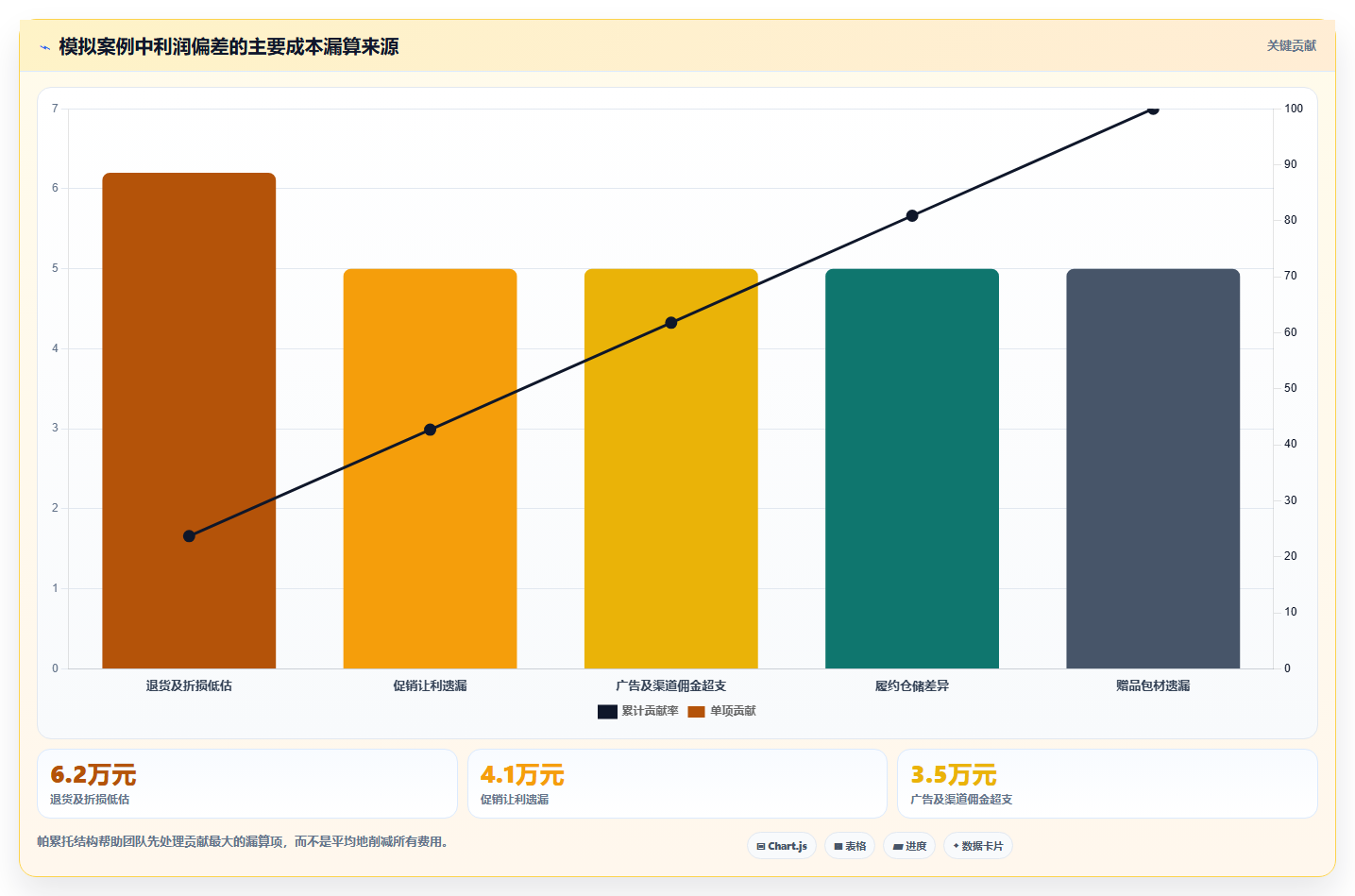This screenshot has width=1355, height=896.
Task: Click the lightning icon beside the chart title
Action: click(x=44, y=47)
